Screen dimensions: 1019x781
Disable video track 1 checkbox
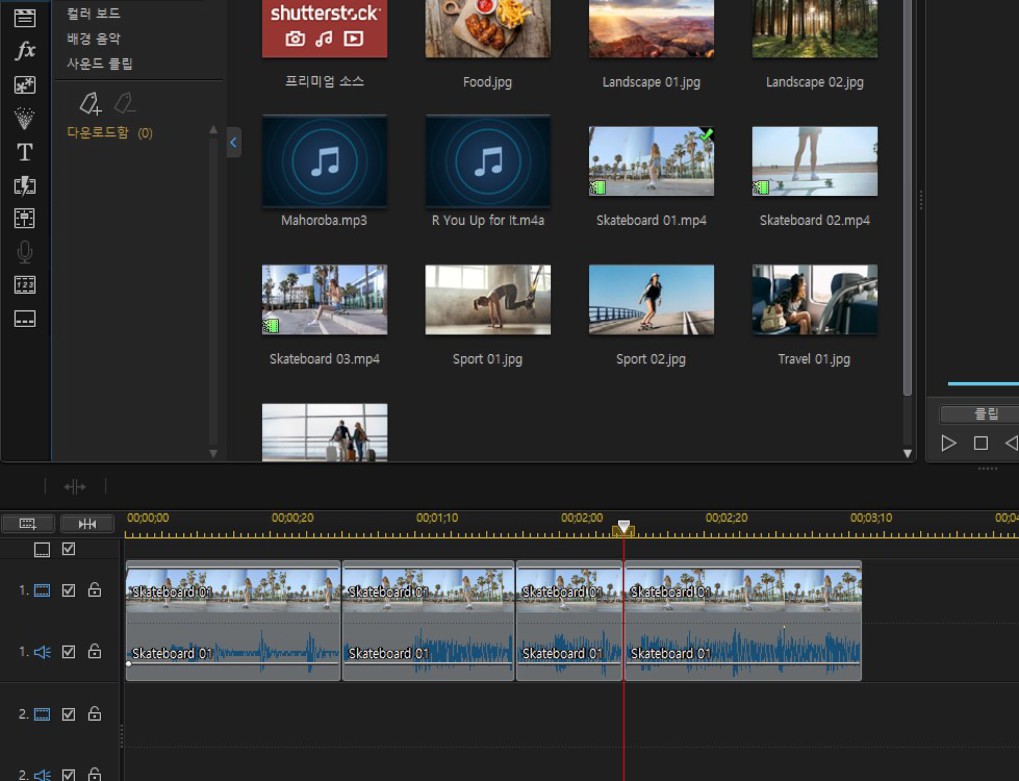pos(68,591)
